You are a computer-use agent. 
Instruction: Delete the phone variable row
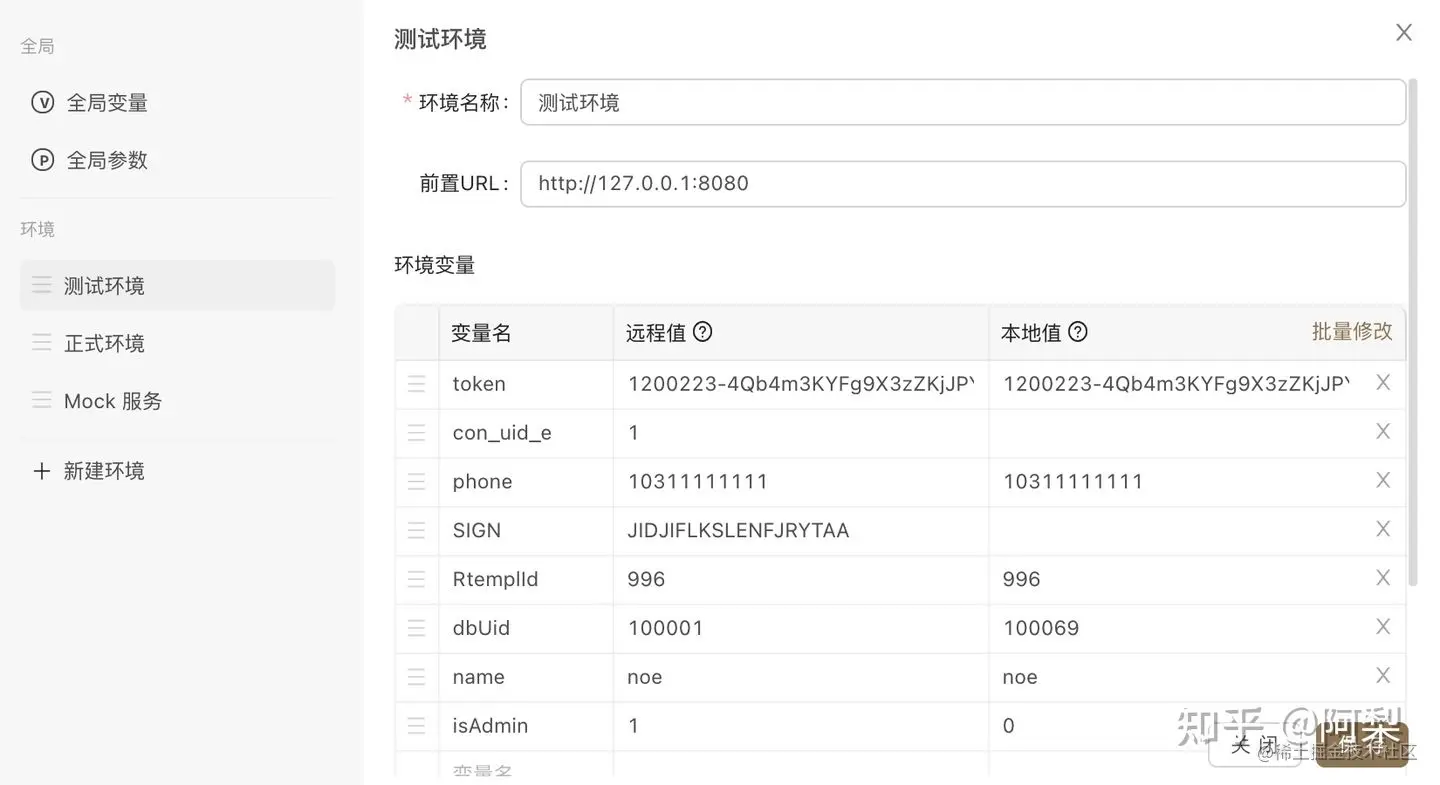(x=1383, y=480)
